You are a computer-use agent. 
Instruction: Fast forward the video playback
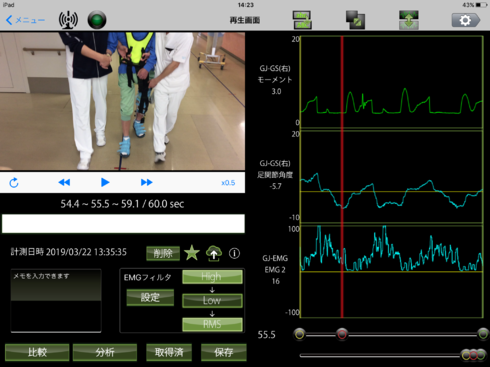tap(147, 182)
